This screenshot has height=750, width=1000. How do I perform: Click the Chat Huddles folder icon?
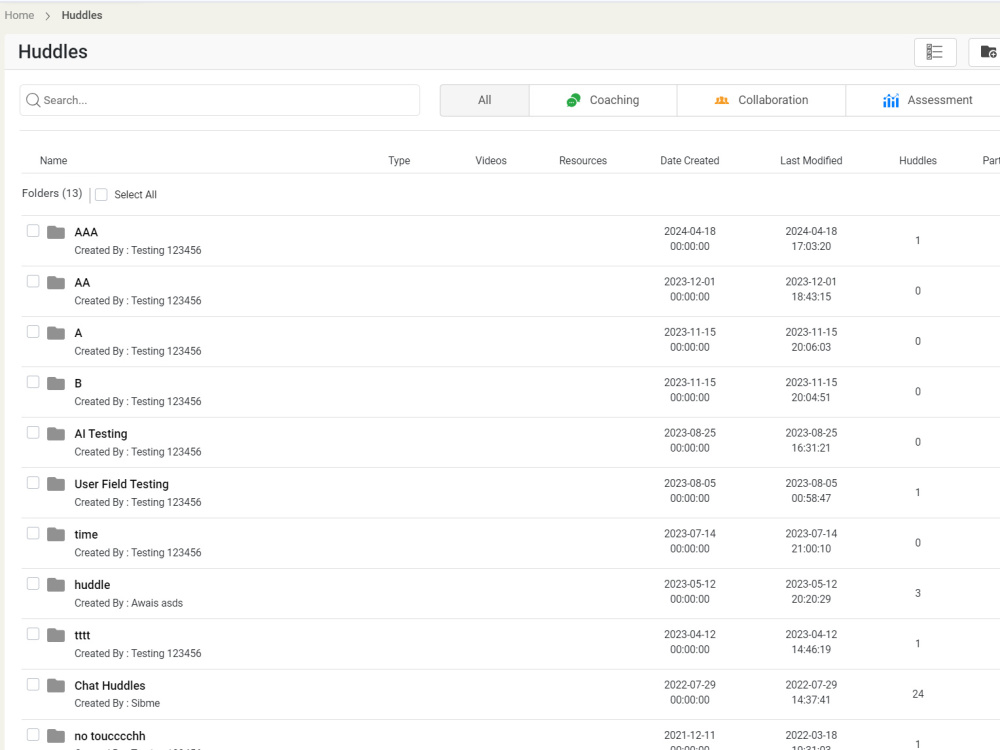click(x=56, y=686)
